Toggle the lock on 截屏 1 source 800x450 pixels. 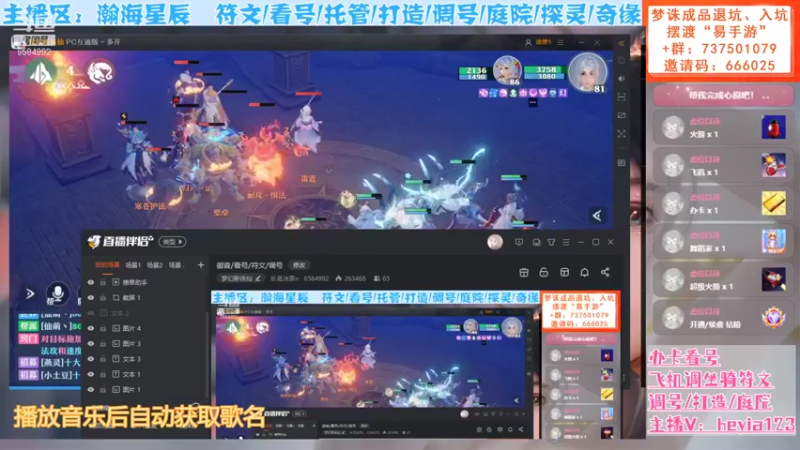click(x=103, y=297)
